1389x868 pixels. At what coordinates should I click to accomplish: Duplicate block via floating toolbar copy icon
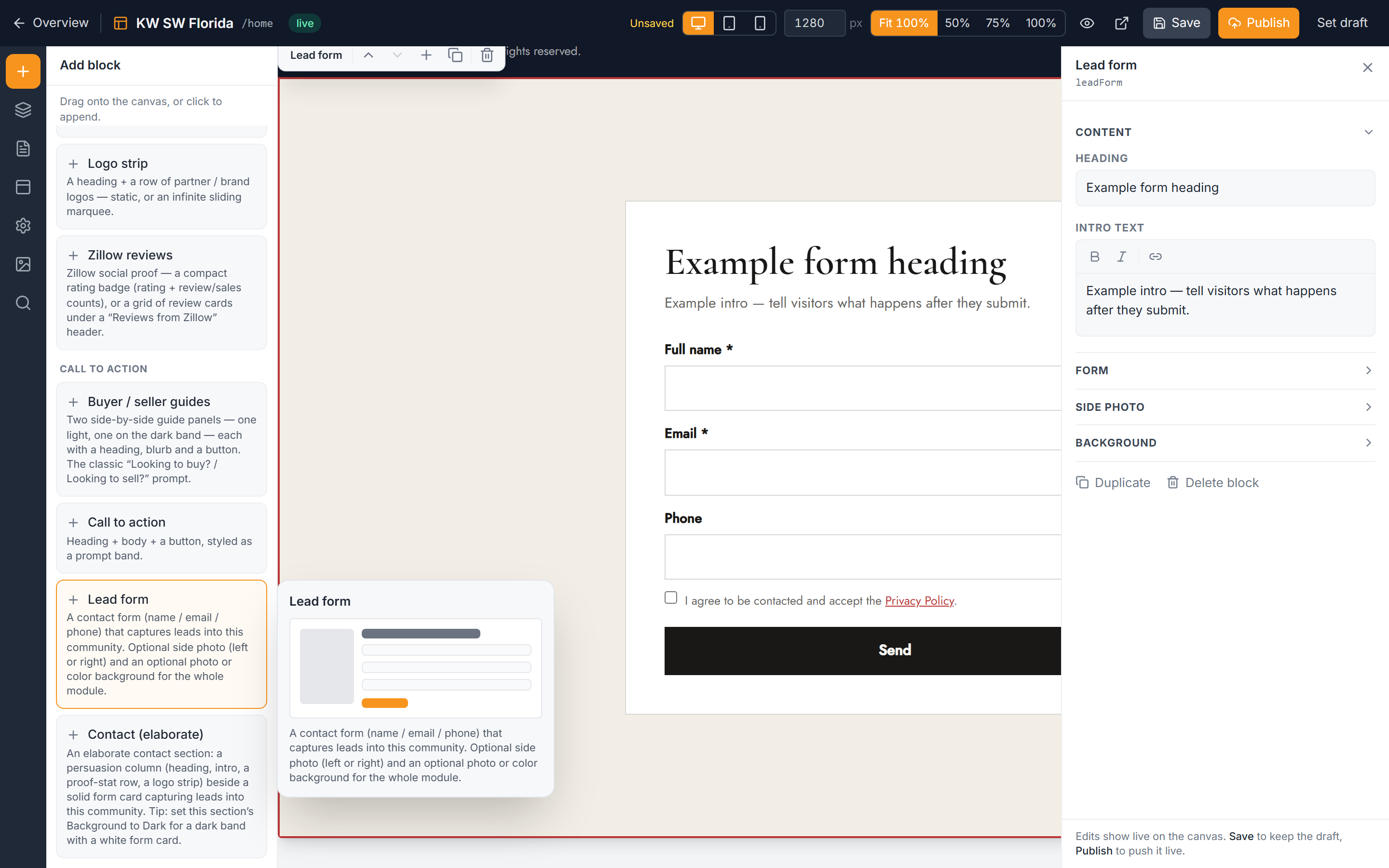tap(455, 55)
